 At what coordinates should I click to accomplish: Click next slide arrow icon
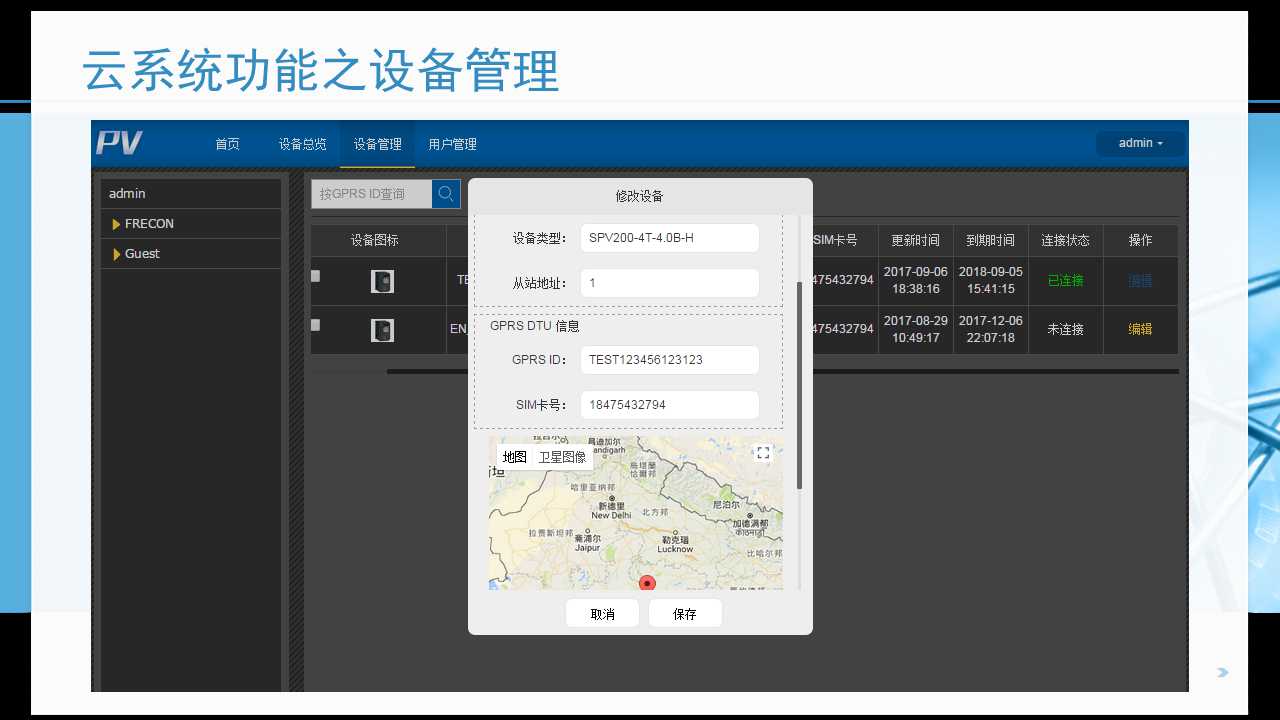1222,673
